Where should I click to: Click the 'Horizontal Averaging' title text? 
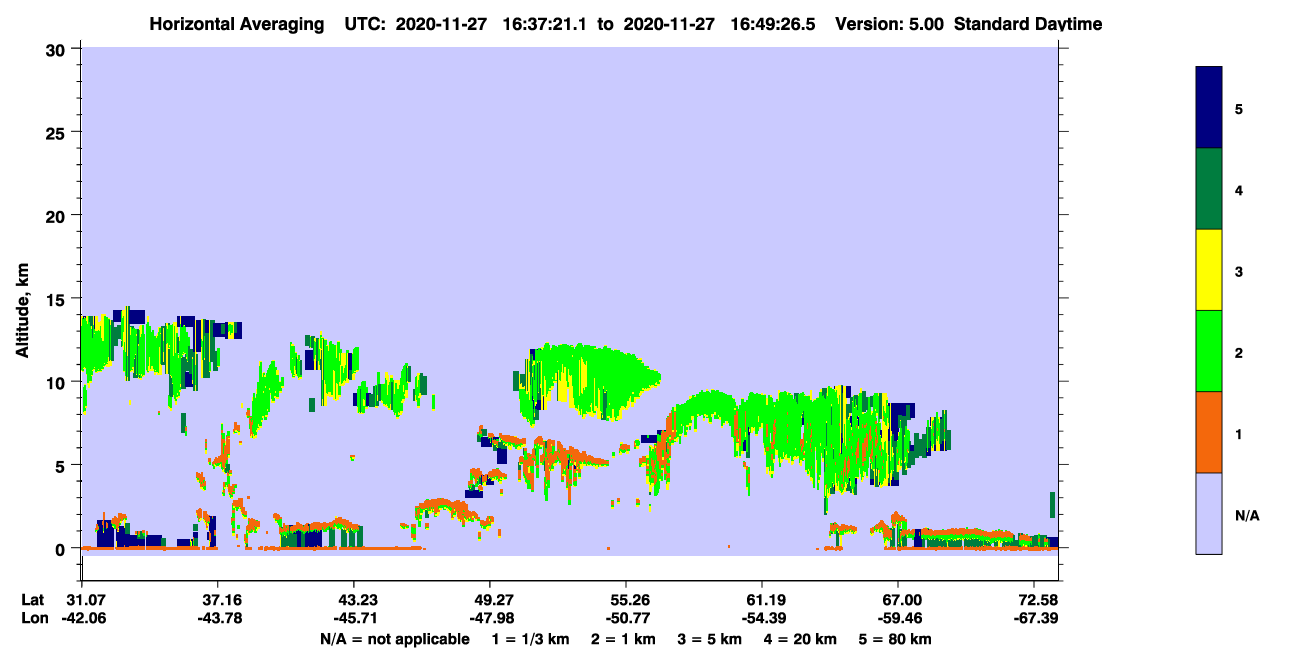coord(237,24)
